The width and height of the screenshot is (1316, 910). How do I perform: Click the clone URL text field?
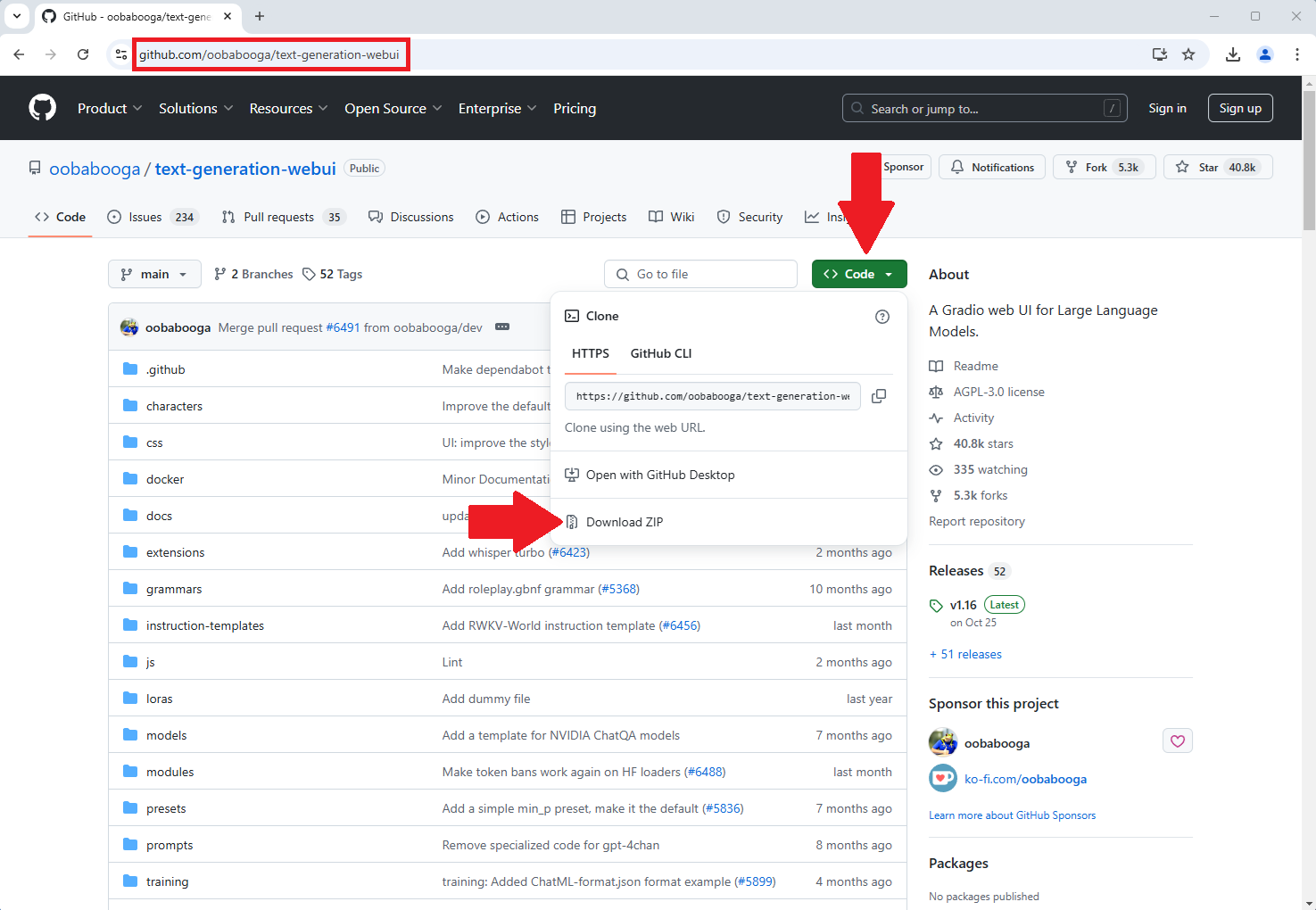(x=713, y=396)
